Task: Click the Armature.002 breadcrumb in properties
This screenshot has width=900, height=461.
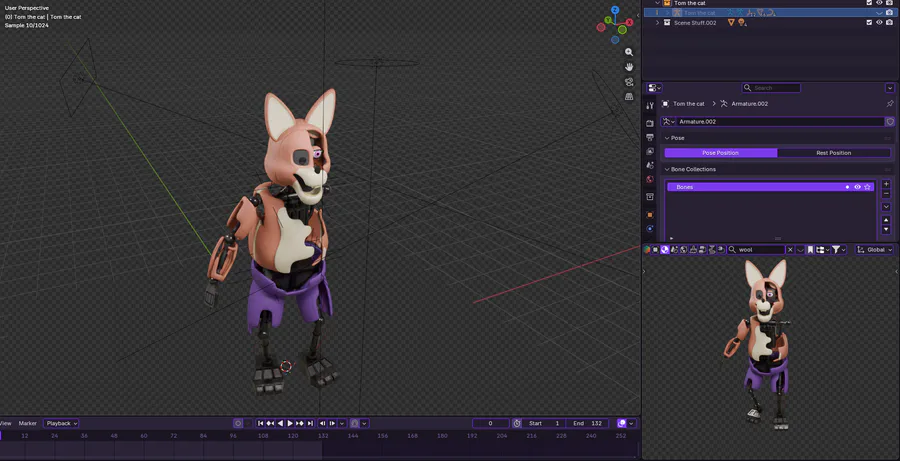Action: [750, 104]
